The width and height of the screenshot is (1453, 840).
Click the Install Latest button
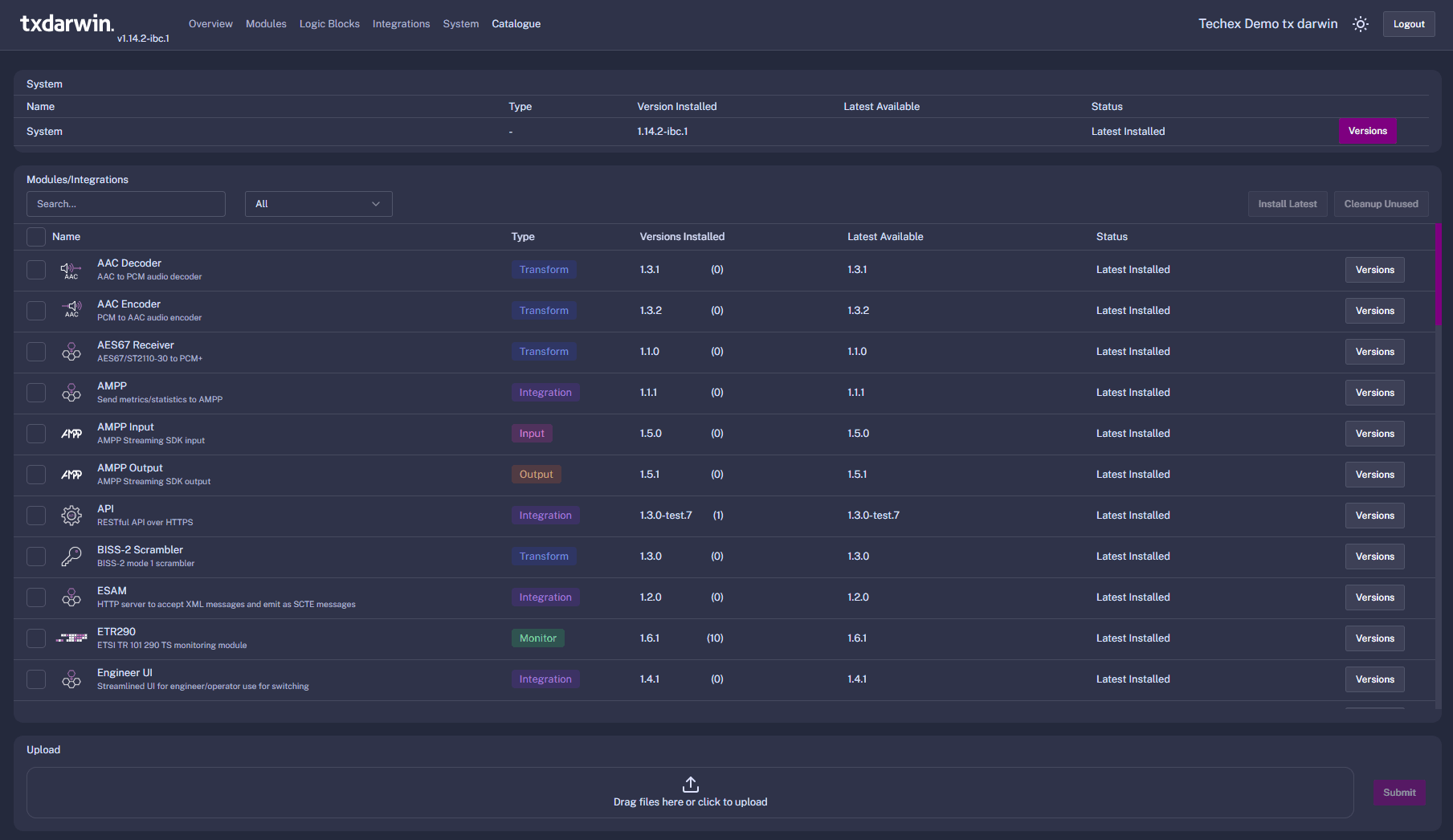1287,204
